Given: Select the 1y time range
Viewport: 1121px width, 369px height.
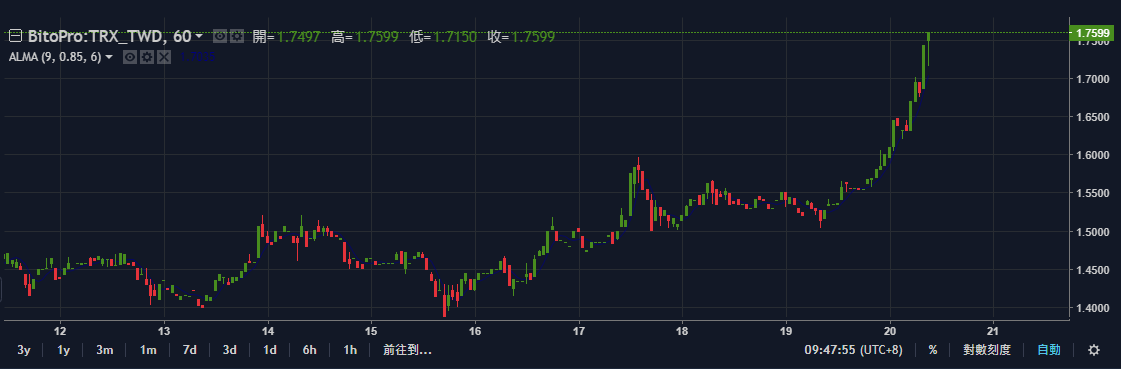Looking at the screenshot, I should tap(64, 350).
